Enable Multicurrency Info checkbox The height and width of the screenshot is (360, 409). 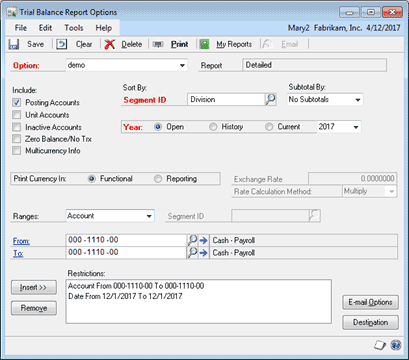(x=17, y=151)
